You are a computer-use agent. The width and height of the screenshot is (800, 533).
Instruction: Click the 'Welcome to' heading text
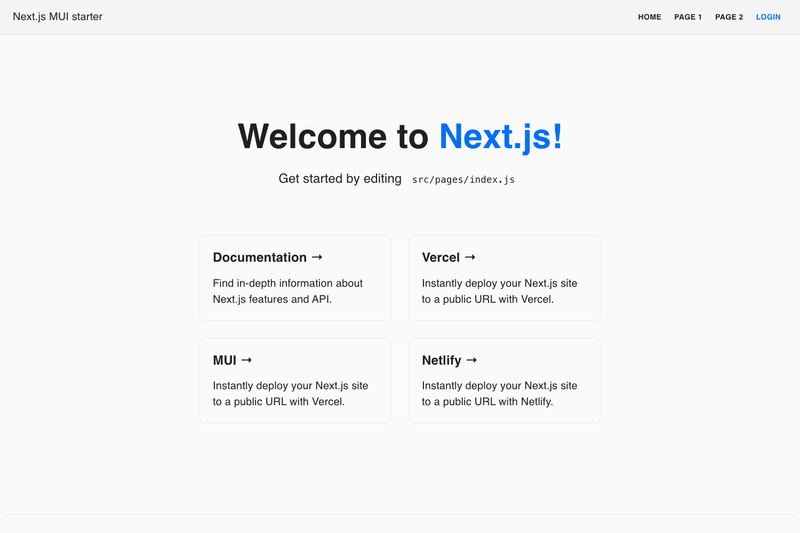click(333, 136)
